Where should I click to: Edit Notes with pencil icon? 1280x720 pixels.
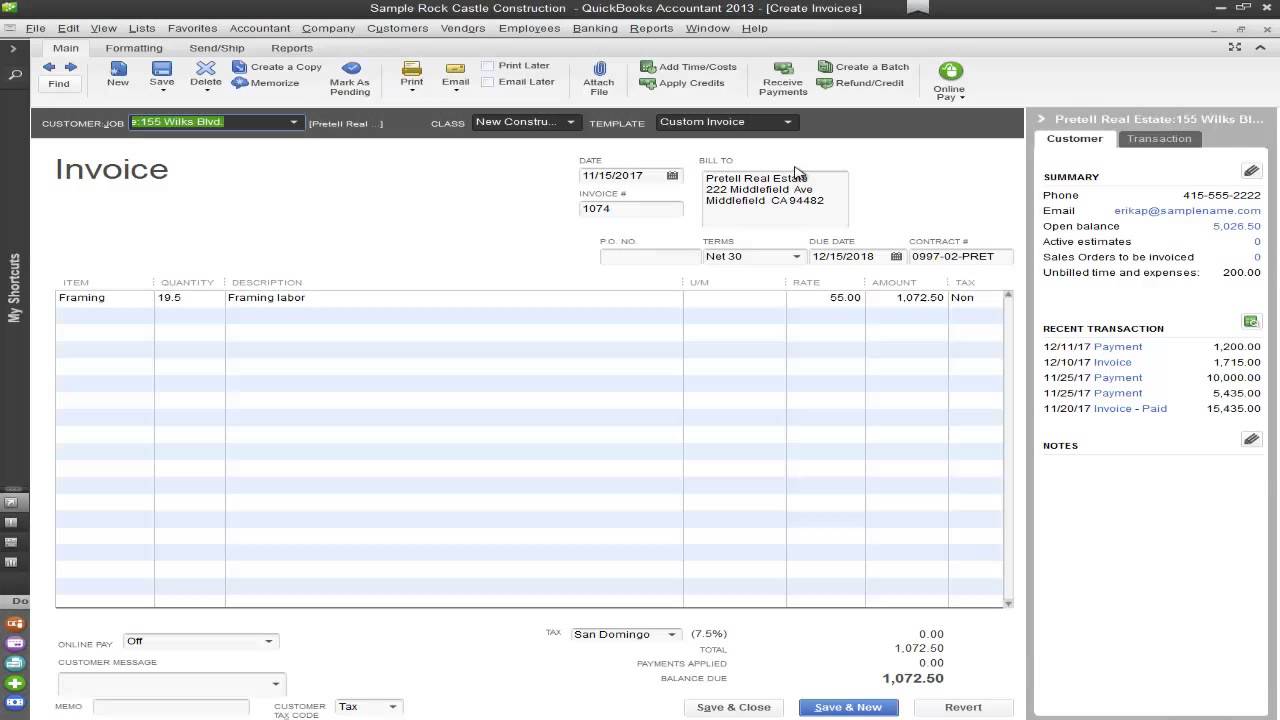[x=1251, y=439]
